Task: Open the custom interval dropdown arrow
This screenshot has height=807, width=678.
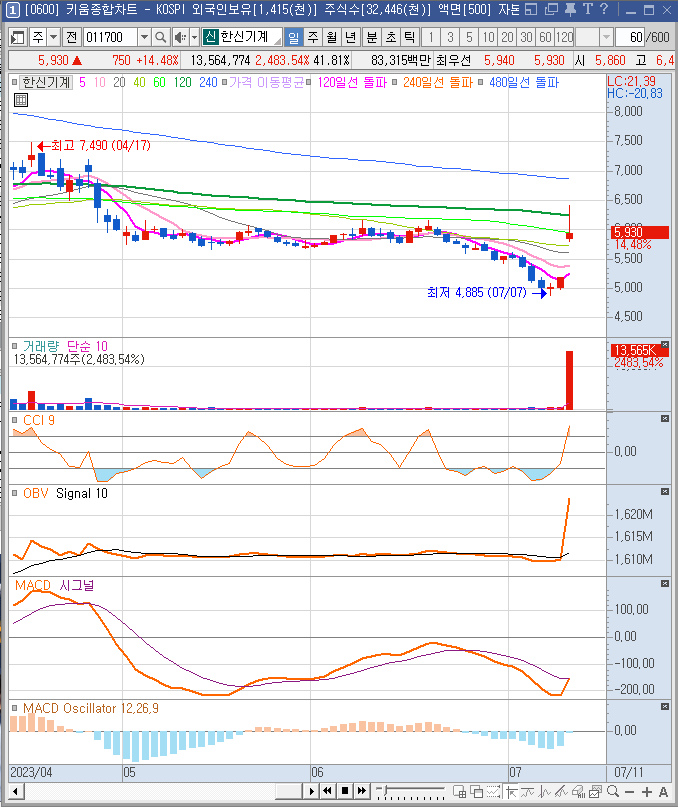Action: [606, 37]
